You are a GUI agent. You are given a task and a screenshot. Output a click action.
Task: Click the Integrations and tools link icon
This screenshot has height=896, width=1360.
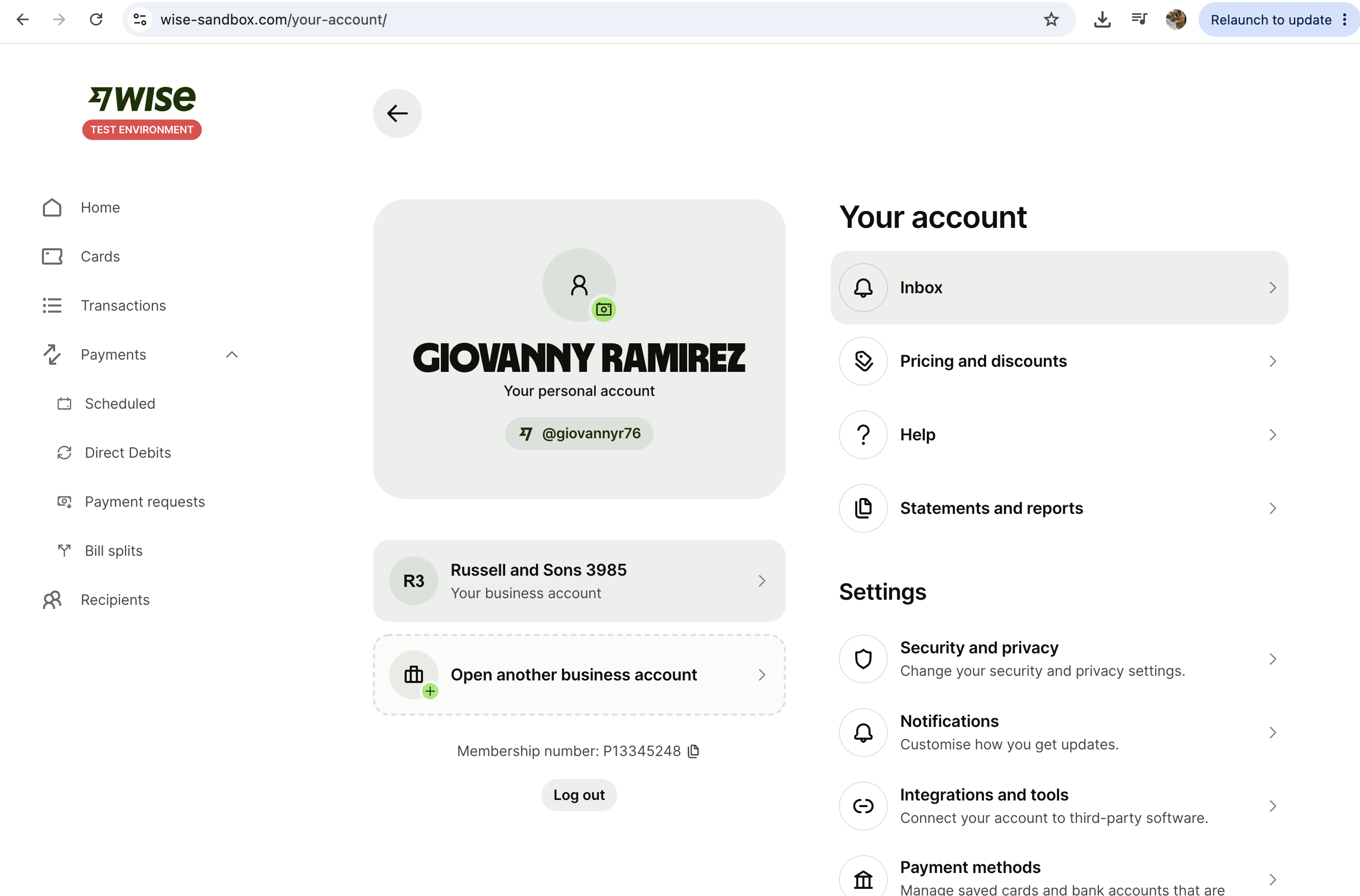pos(863,806)
